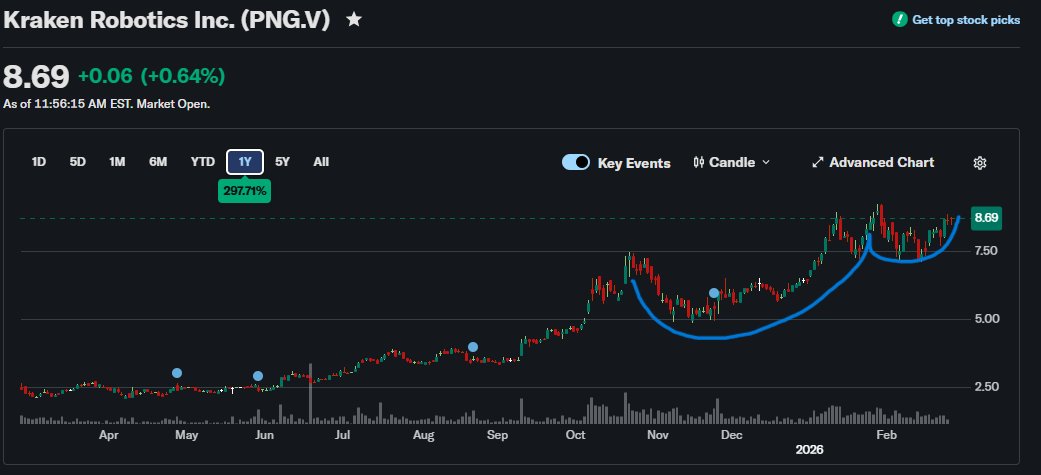The height and width of the screenshot is (475, 1041).
Task: Select the All time range
Action: 321,162
